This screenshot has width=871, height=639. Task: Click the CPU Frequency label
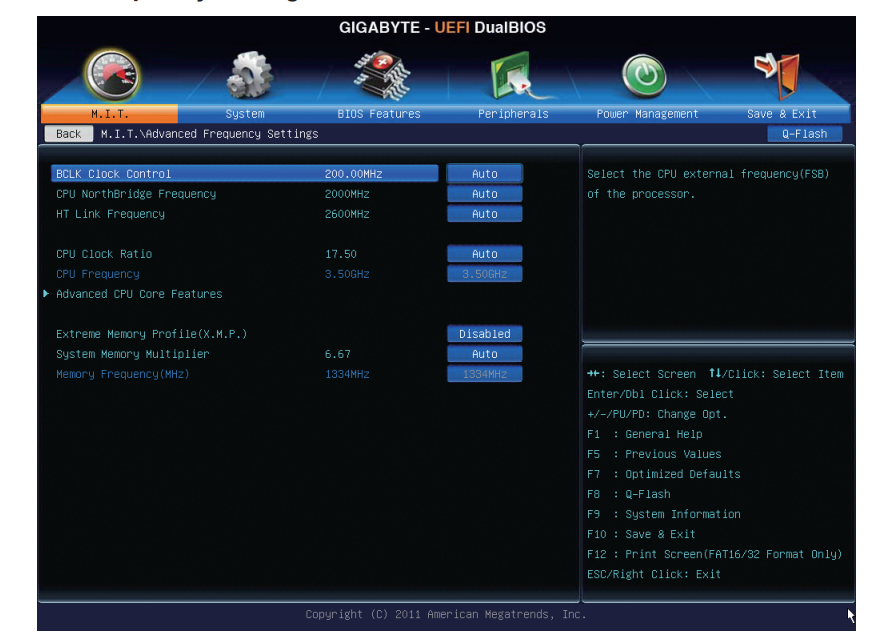coord(98,274)
